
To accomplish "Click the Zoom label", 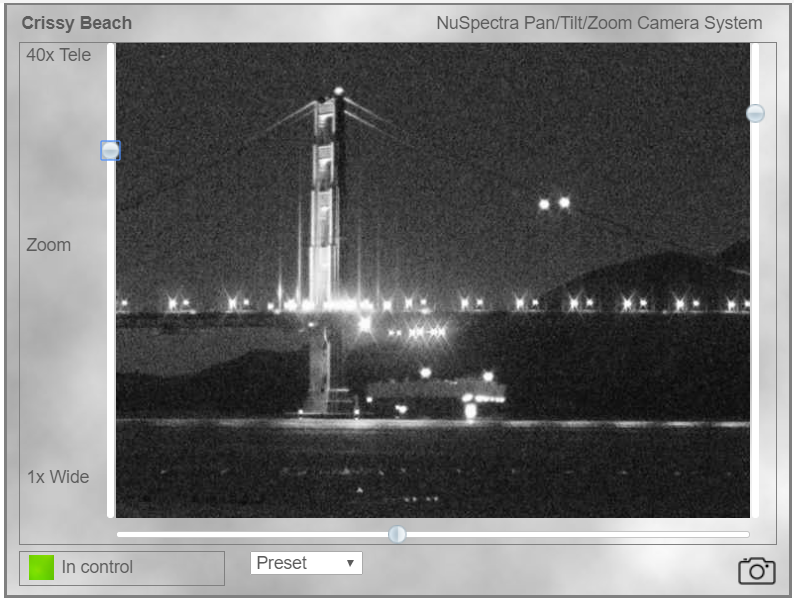I will pos(49,245).
